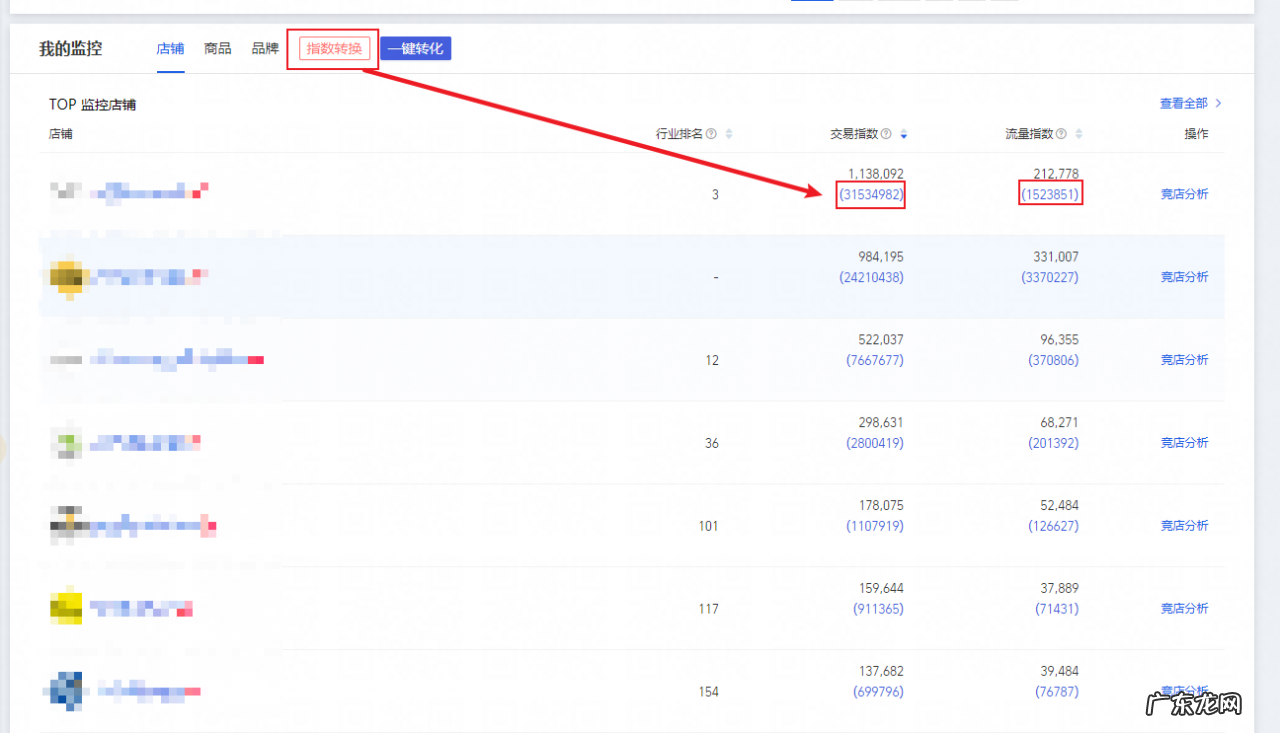This screenshot has height=733, width=1280.
Task: Click help icon next to 行业排名
Action: tap(711, 134)
